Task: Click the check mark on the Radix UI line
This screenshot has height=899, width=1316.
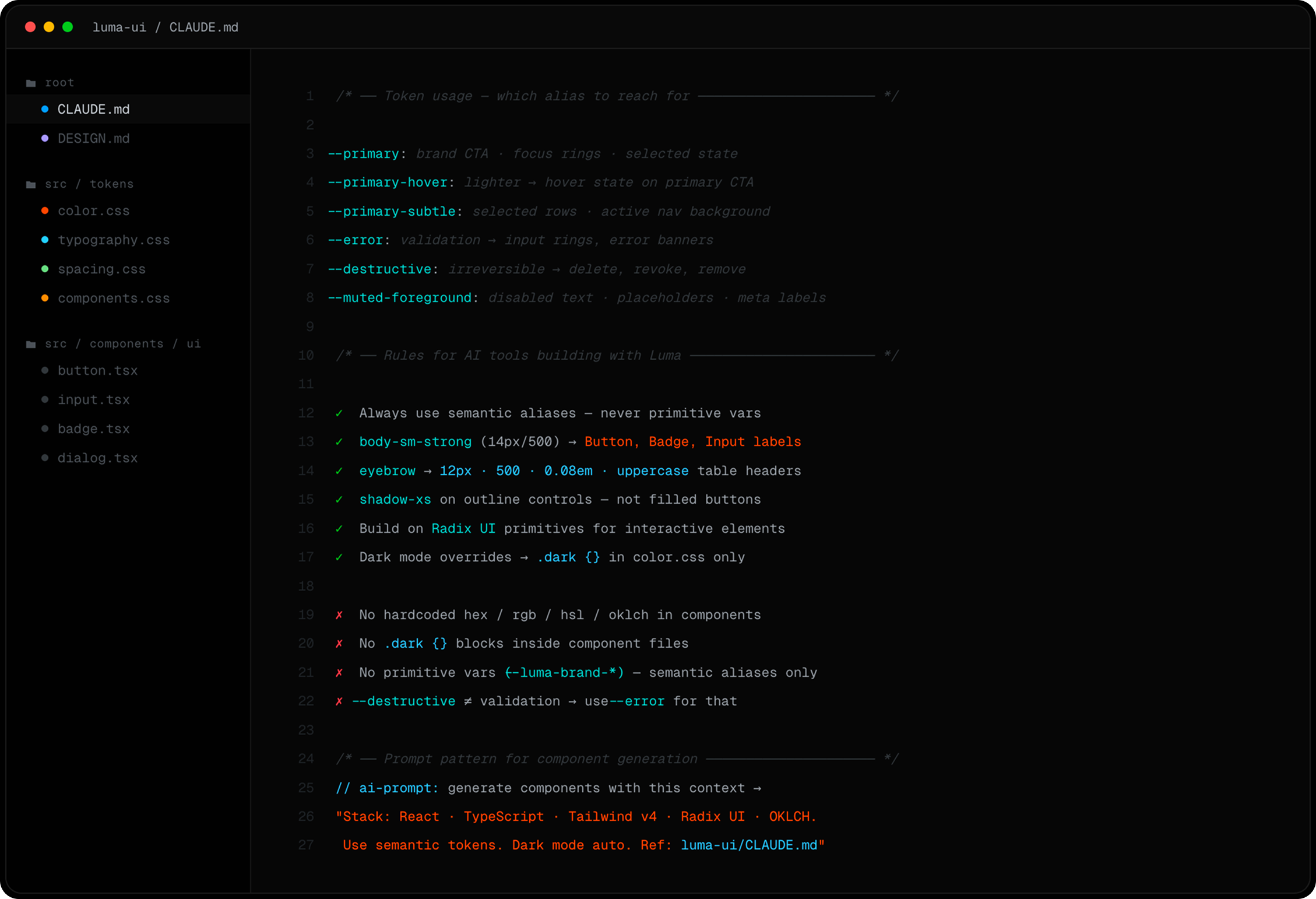Action: (x=339, y=529)
